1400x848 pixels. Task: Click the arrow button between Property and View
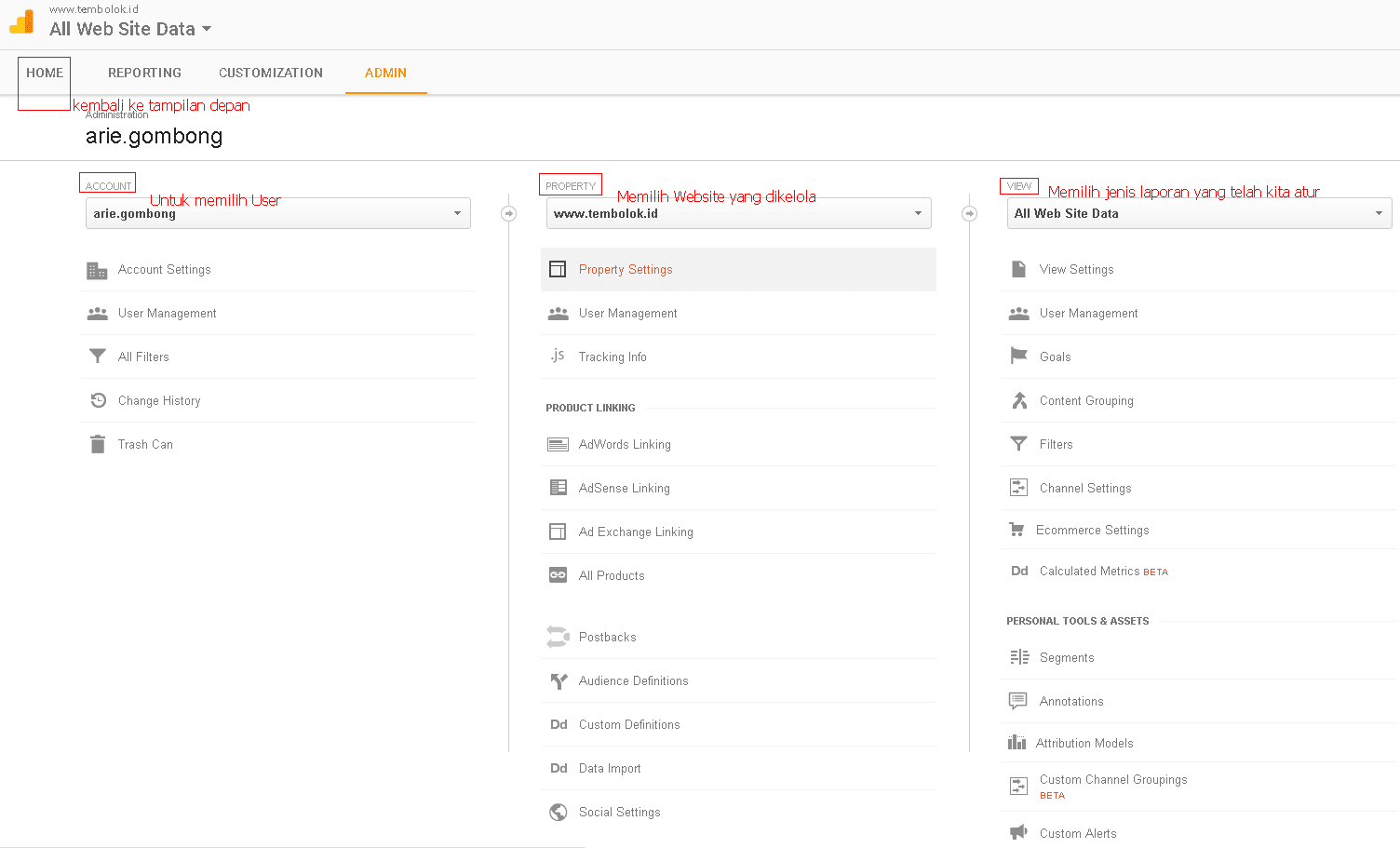[x=969, y=213]
